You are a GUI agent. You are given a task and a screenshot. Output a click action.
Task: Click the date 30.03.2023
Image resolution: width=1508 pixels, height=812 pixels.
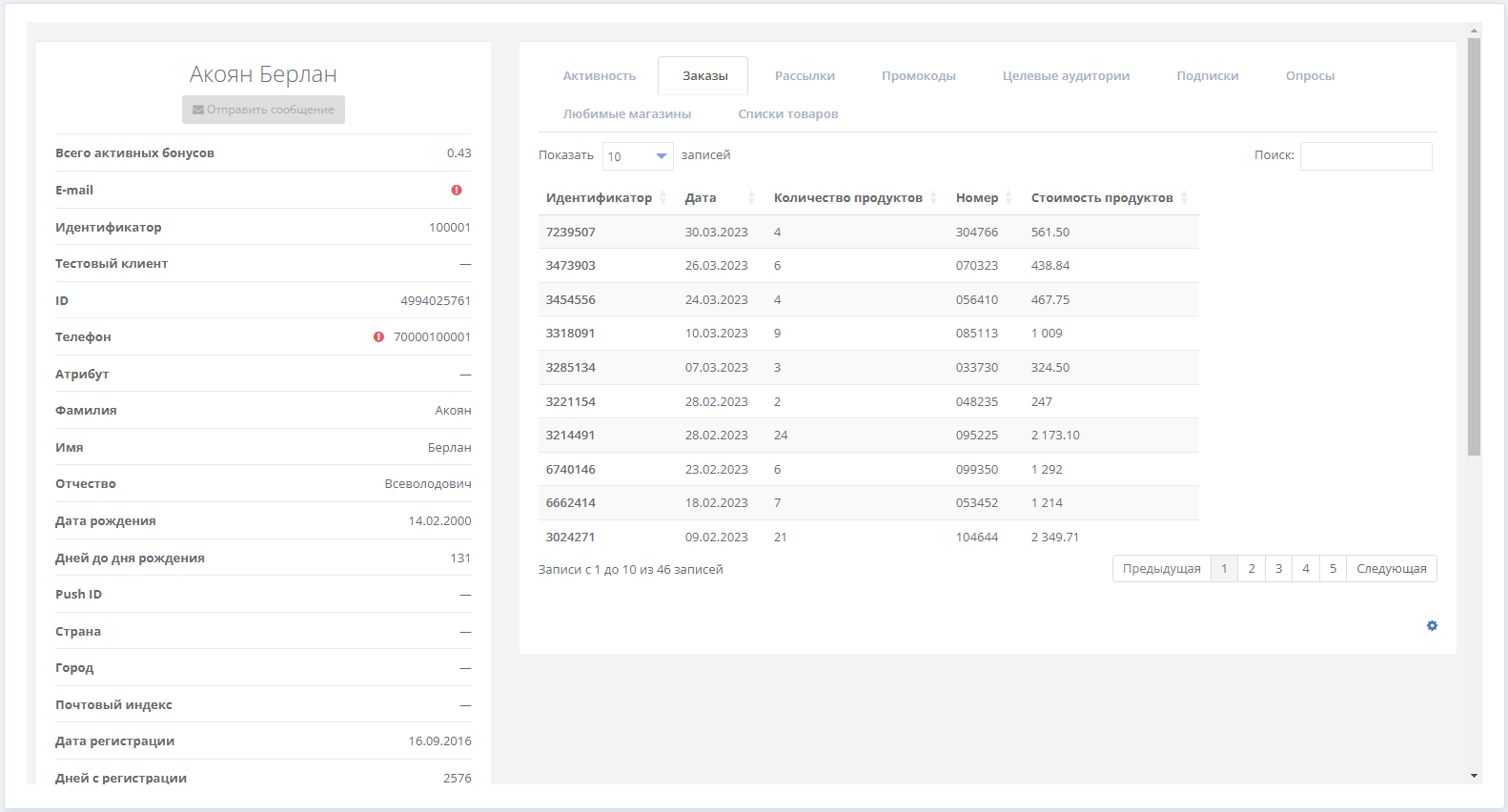tap(716, 233)
